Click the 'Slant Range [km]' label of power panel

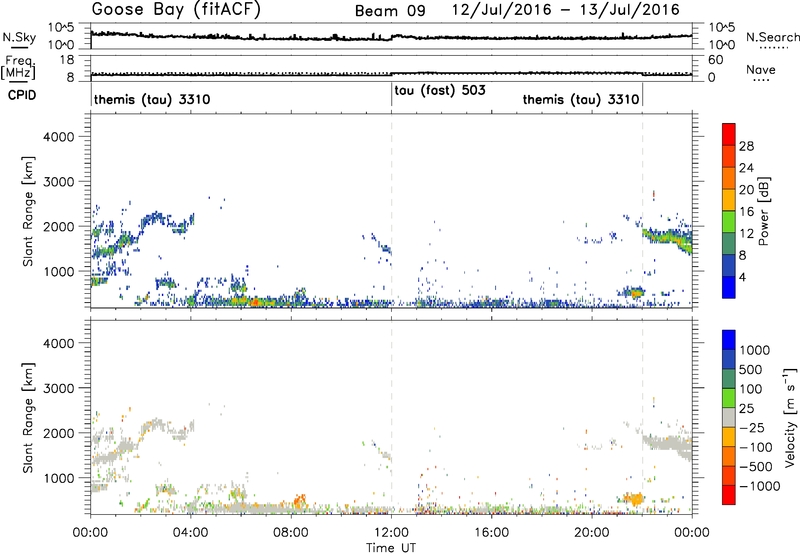[x=28, y=211]
